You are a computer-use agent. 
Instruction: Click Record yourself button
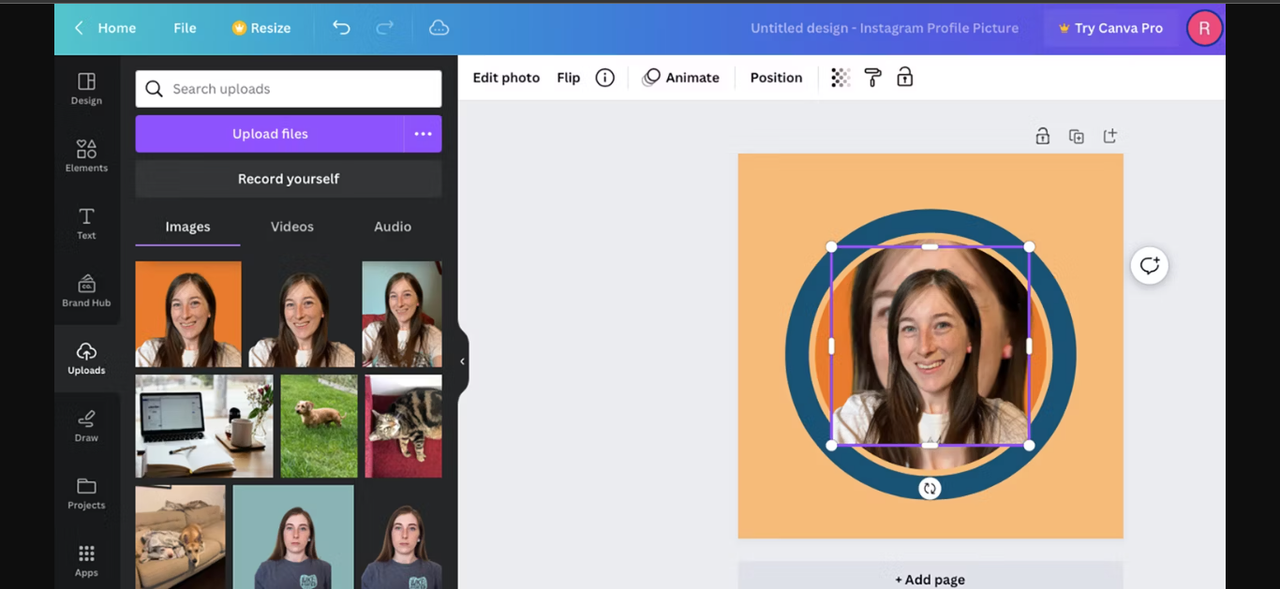point(289,179)
